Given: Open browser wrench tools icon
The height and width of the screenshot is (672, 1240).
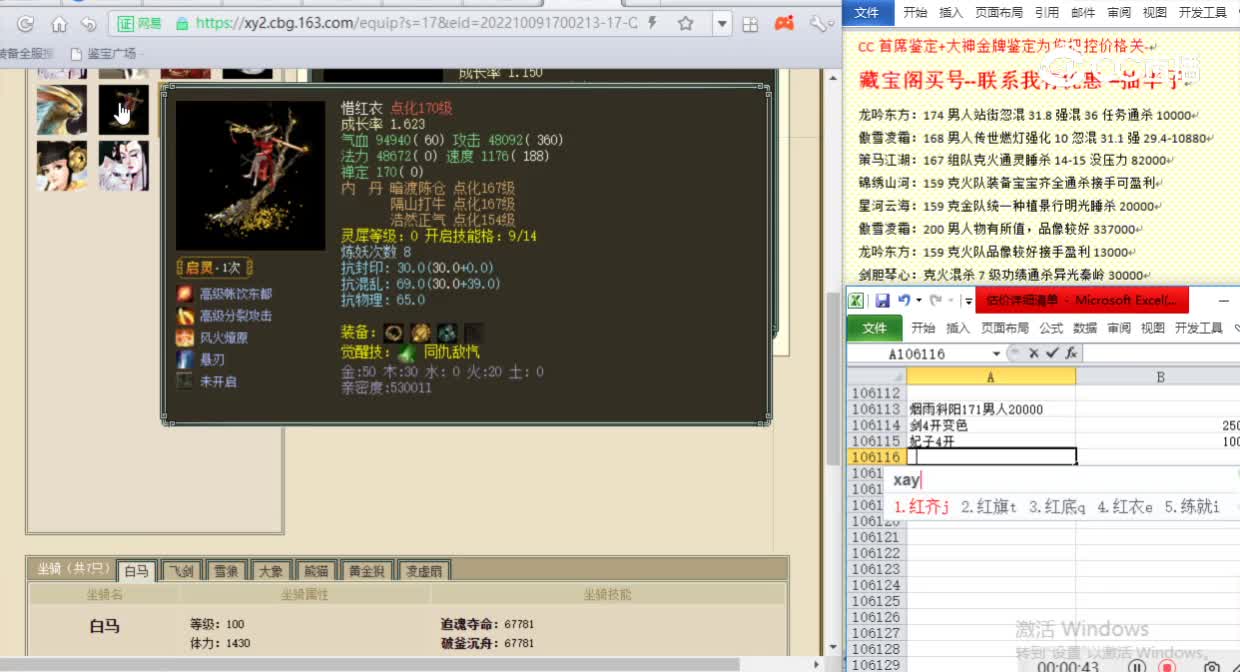Looking at the screenshot, I should pyautogui.click(x=820, y=23).
